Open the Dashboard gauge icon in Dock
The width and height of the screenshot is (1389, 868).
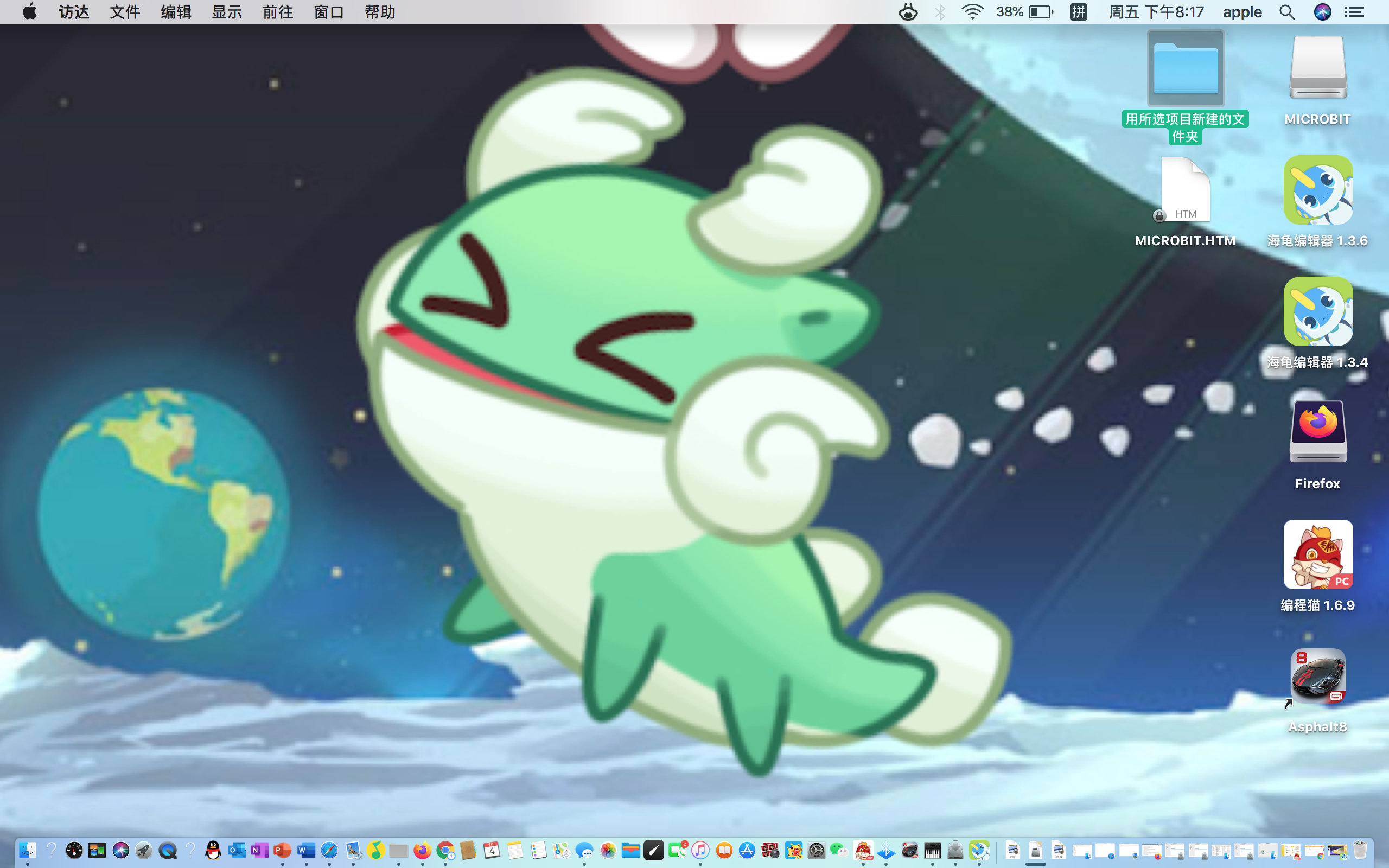[x=74, y=850]
